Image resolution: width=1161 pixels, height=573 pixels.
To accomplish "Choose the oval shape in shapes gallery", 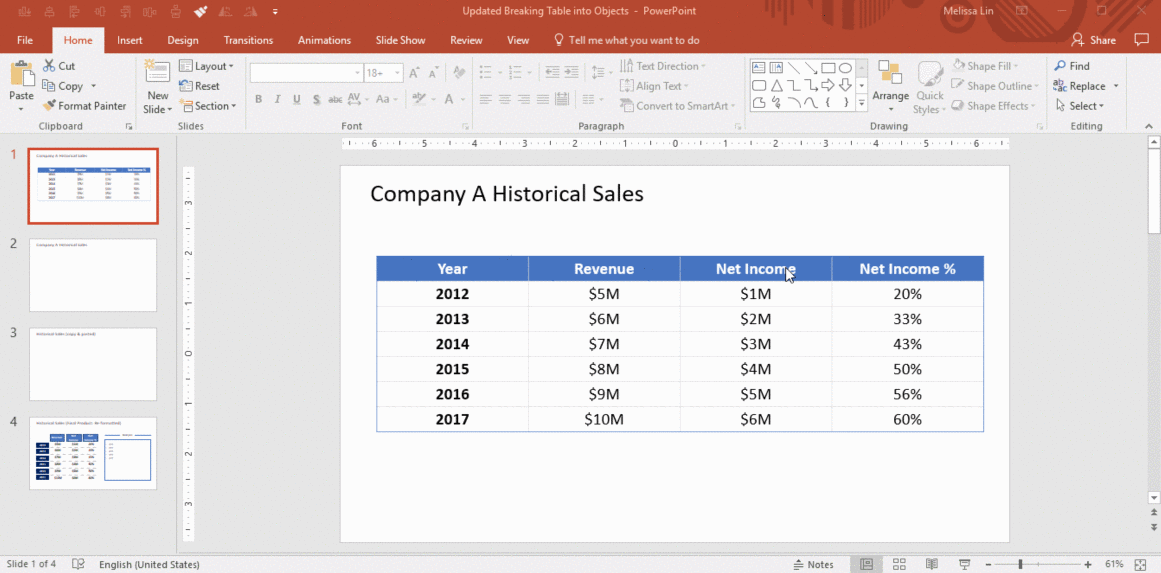I will 845,68.
